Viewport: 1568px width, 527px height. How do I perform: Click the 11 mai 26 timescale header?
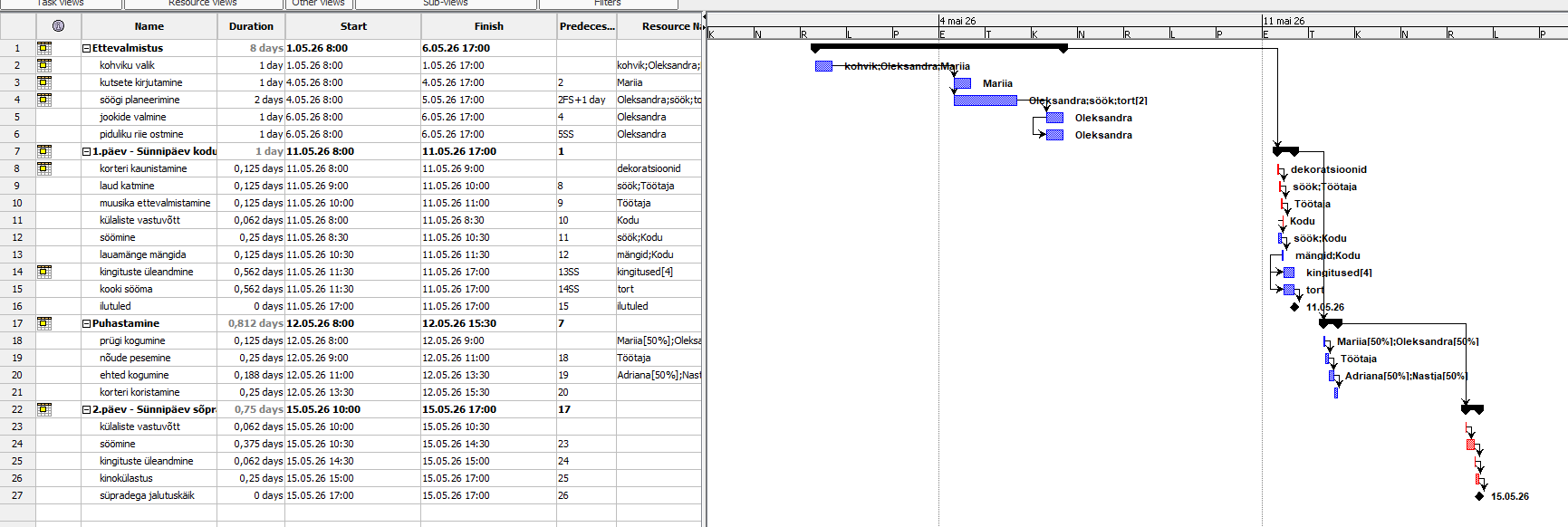[x=1284, y=21]
